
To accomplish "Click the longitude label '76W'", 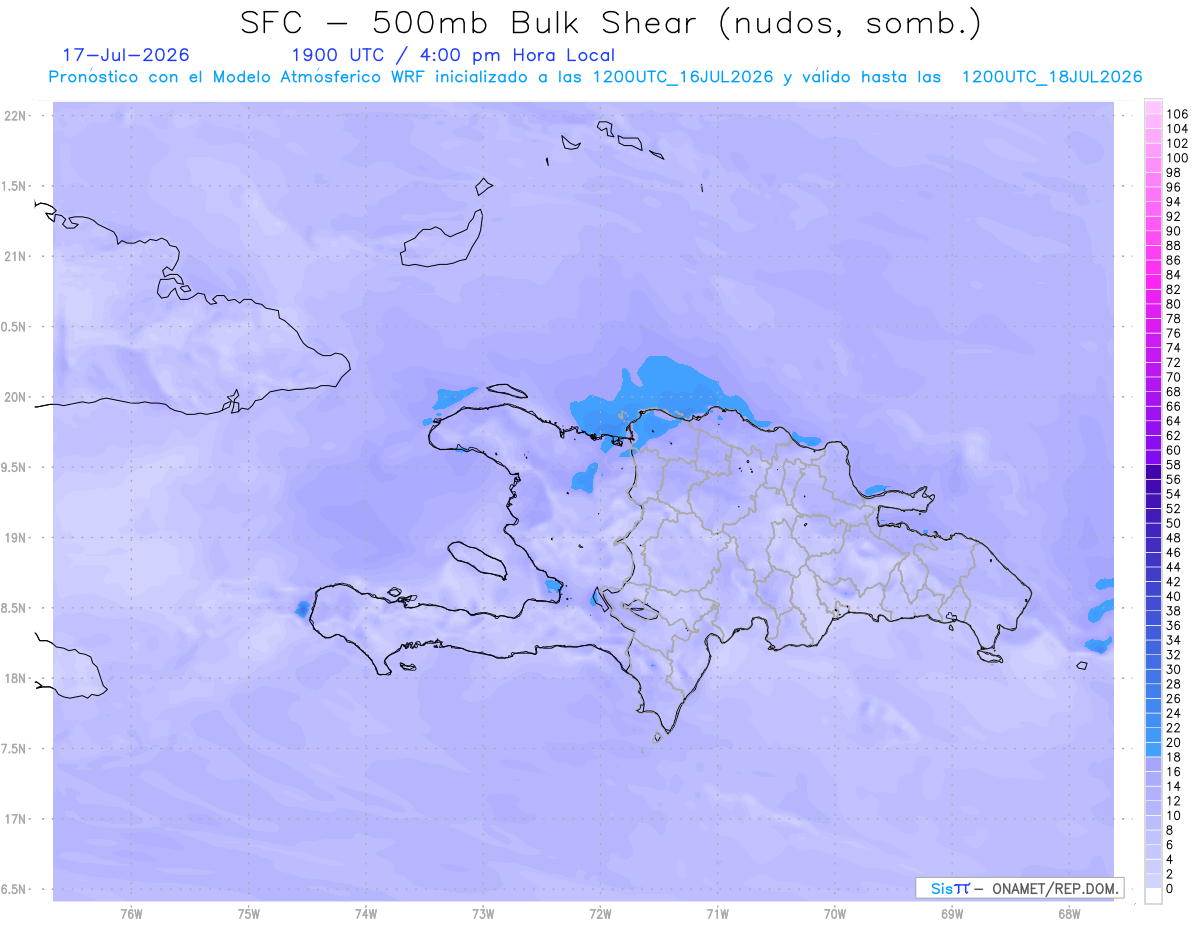I will (131, 913).
